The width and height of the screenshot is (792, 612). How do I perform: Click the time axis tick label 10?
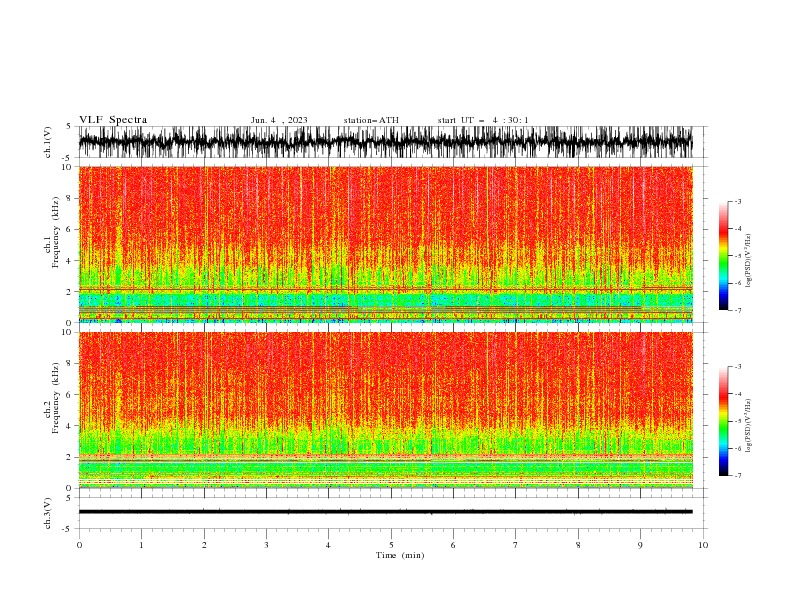[x=703, y=545]
